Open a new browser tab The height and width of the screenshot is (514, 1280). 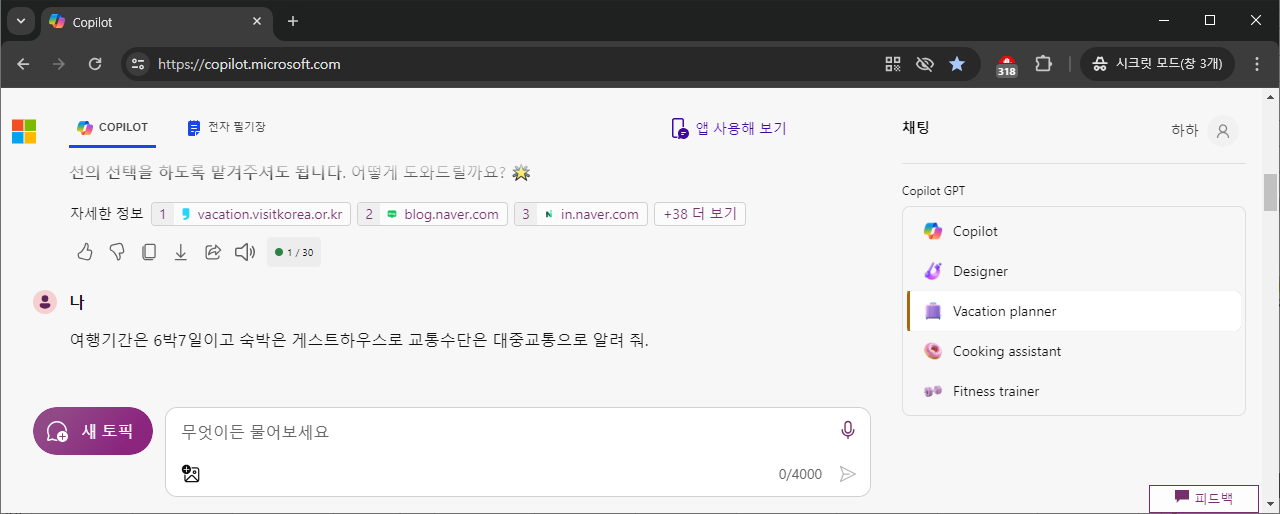(293, 21)
